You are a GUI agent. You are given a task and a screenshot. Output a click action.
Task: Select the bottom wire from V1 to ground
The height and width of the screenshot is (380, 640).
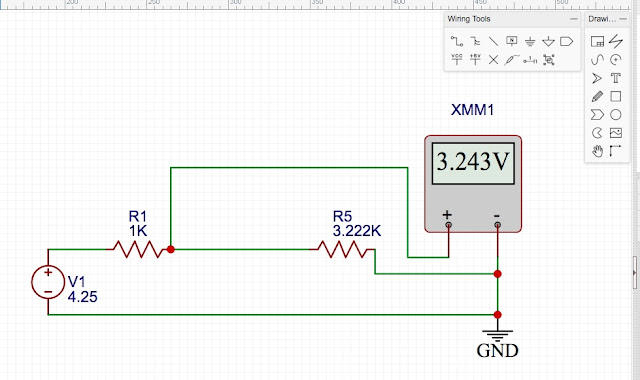pyautogui.click(x=273, y=315)
